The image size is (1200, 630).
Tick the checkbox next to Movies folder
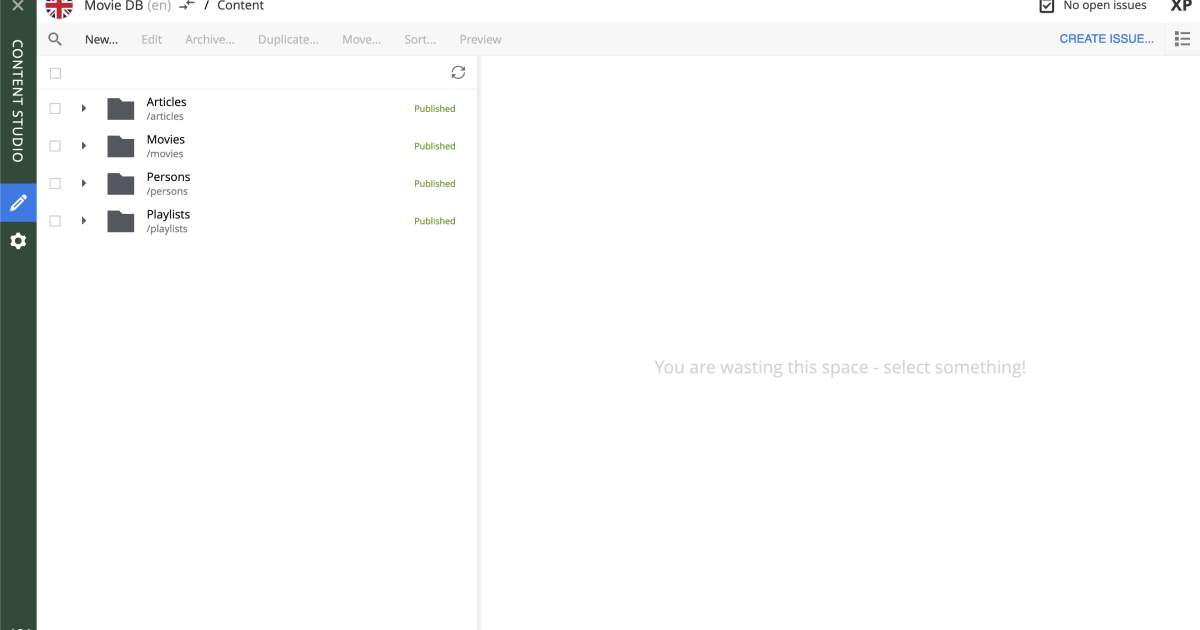55,145
